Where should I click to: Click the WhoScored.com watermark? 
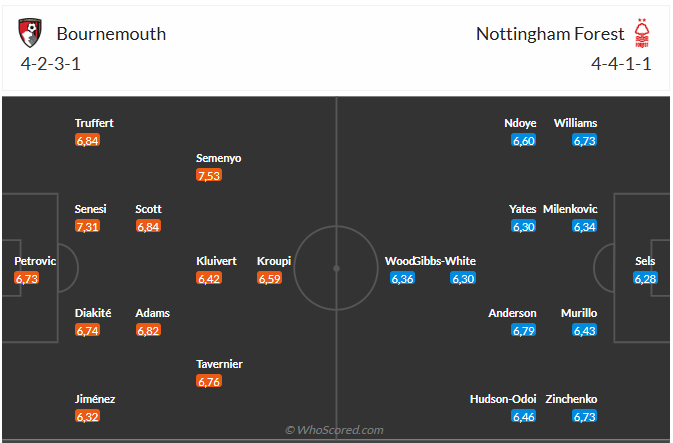336,430
